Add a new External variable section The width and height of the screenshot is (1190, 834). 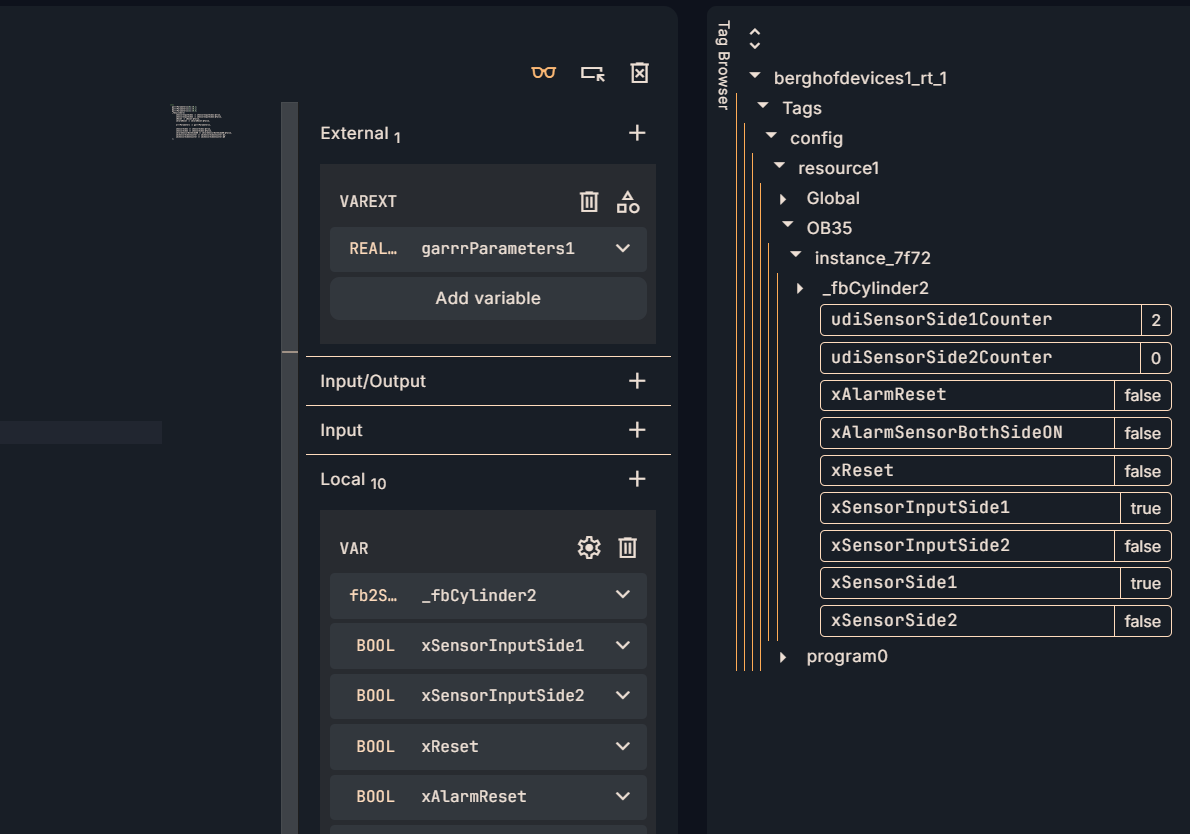(x=637, y=133)
